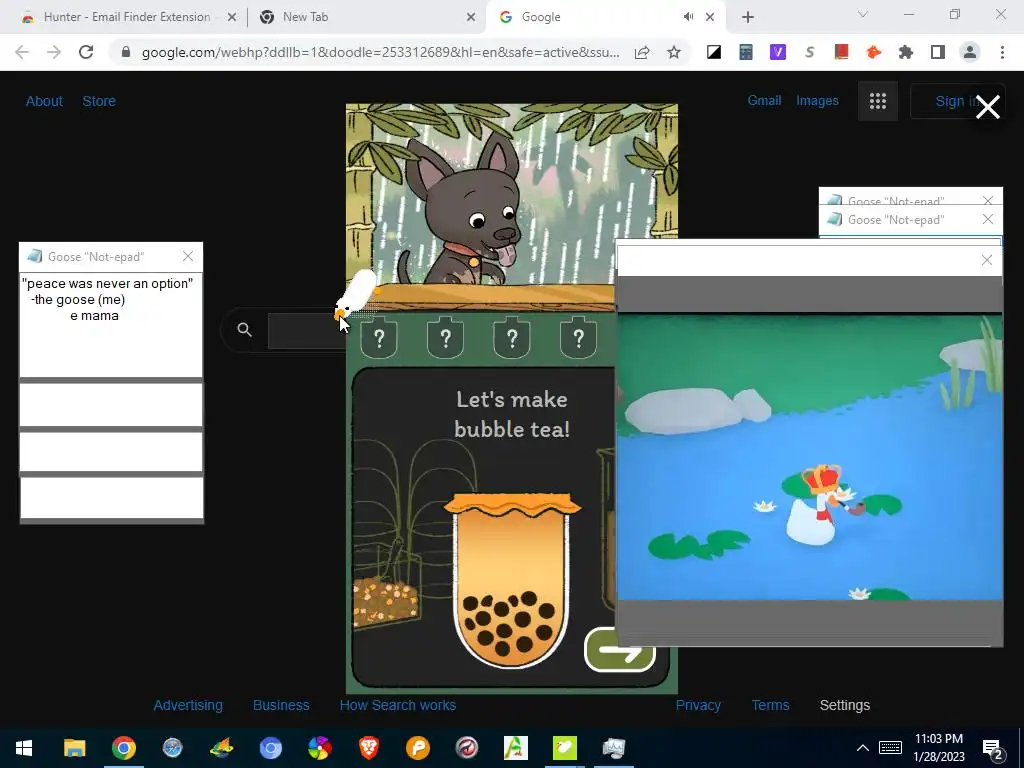Close the Hunter Email Finder tab

pos(231,17)
